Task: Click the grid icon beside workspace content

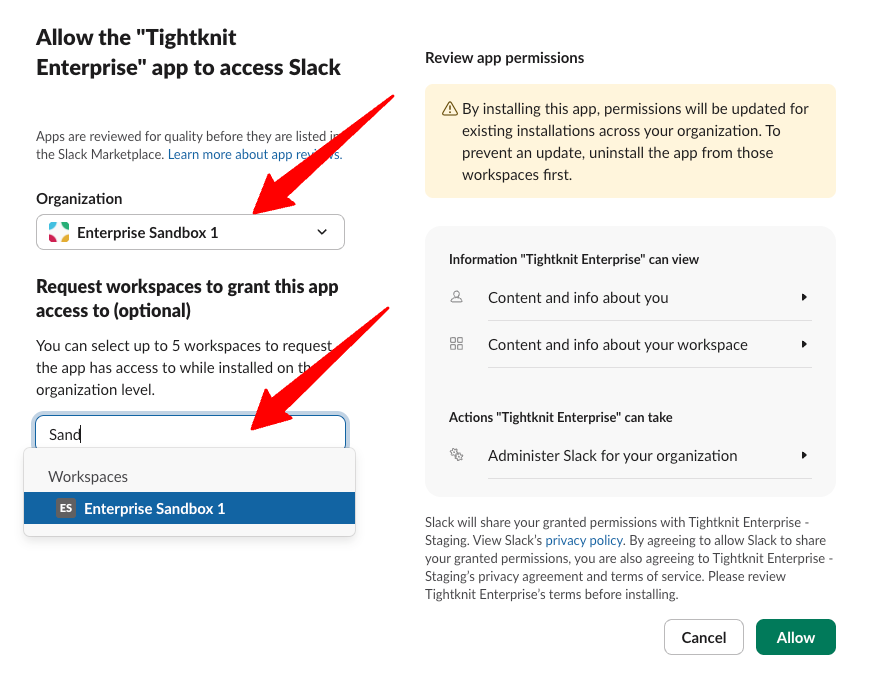Action: click(457, 344)
